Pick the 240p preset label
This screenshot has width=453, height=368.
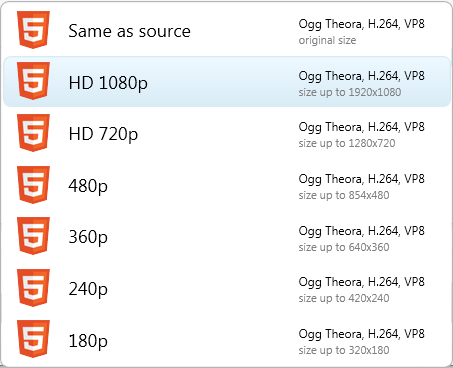tap(88, 289)
